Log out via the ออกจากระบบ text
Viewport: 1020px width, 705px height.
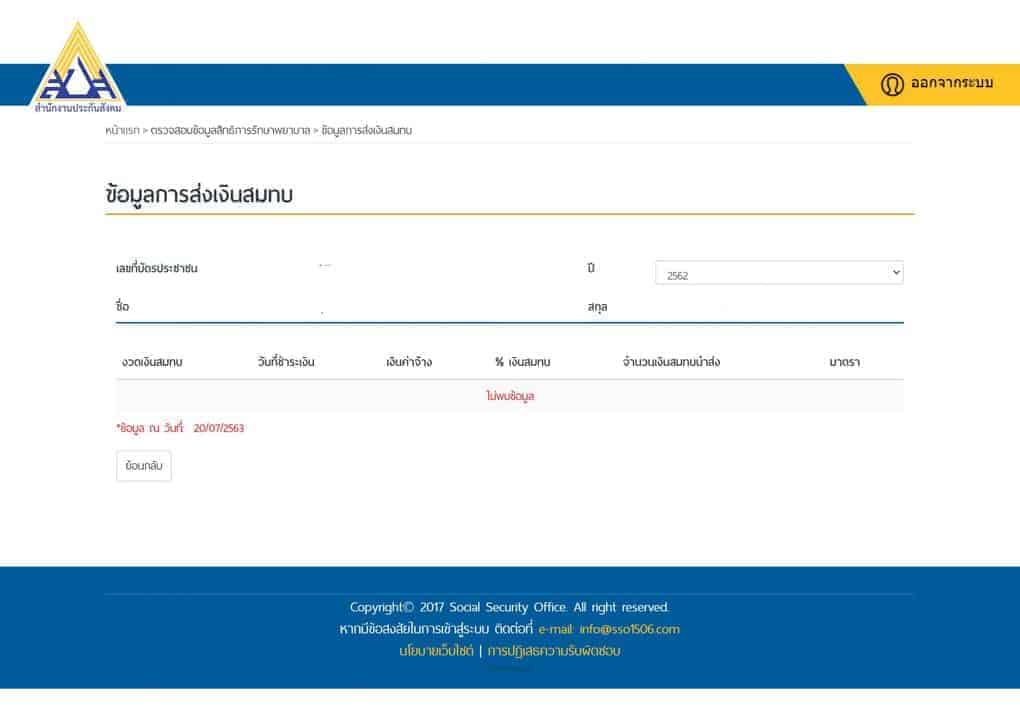pyautogui.click(x=951, y=84)
